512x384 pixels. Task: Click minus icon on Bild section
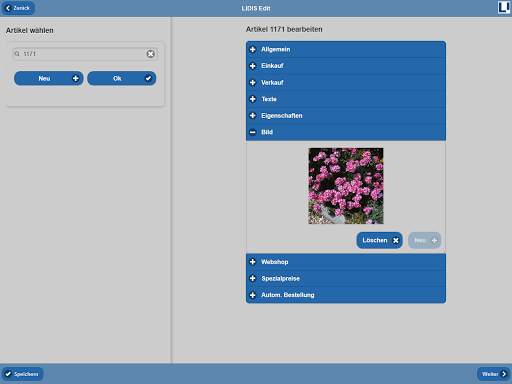point(253,132)
